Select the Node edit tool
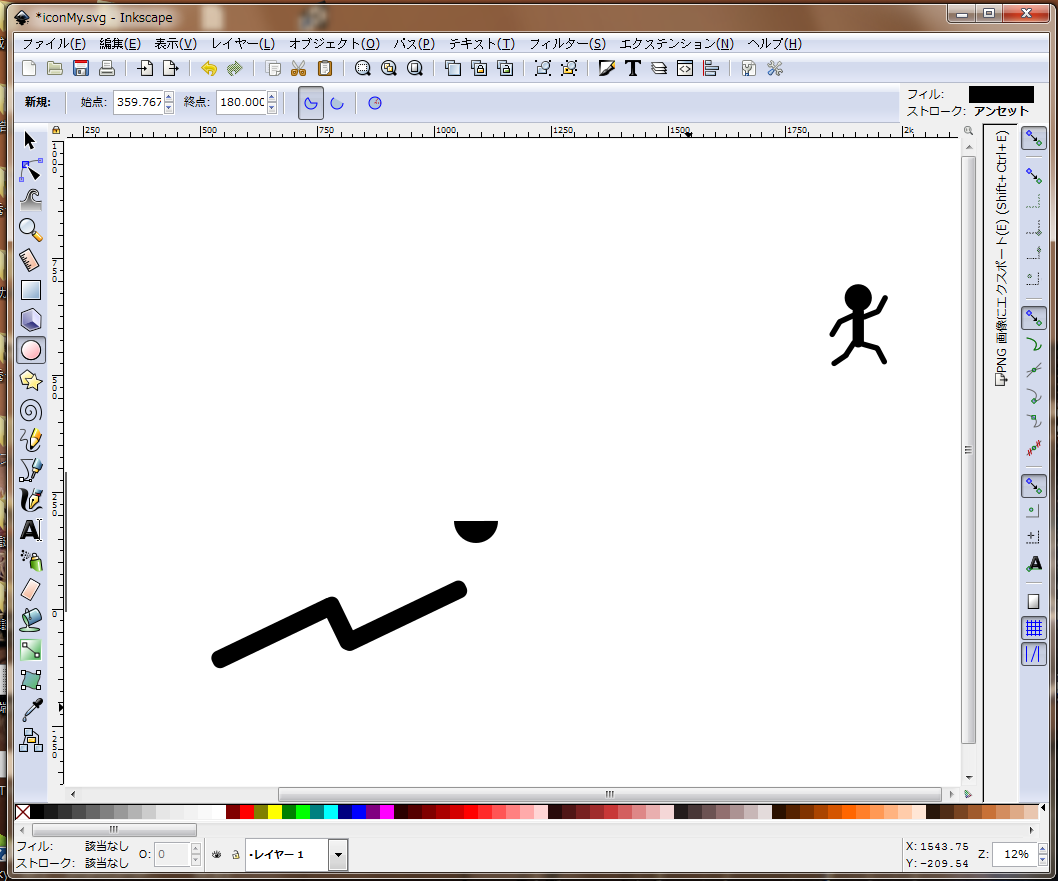 (x=30, y=168)
